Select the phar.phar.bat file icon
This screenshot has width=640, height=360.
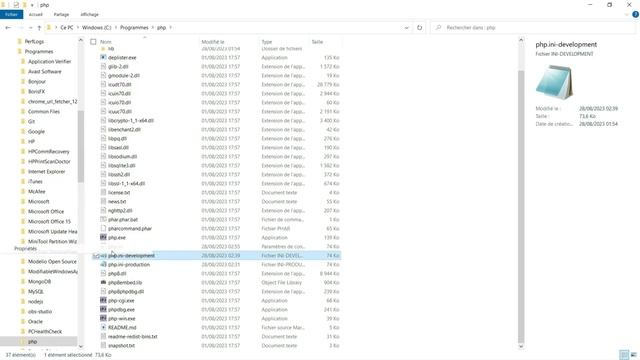pyautogui.click(x=103, y=219)
